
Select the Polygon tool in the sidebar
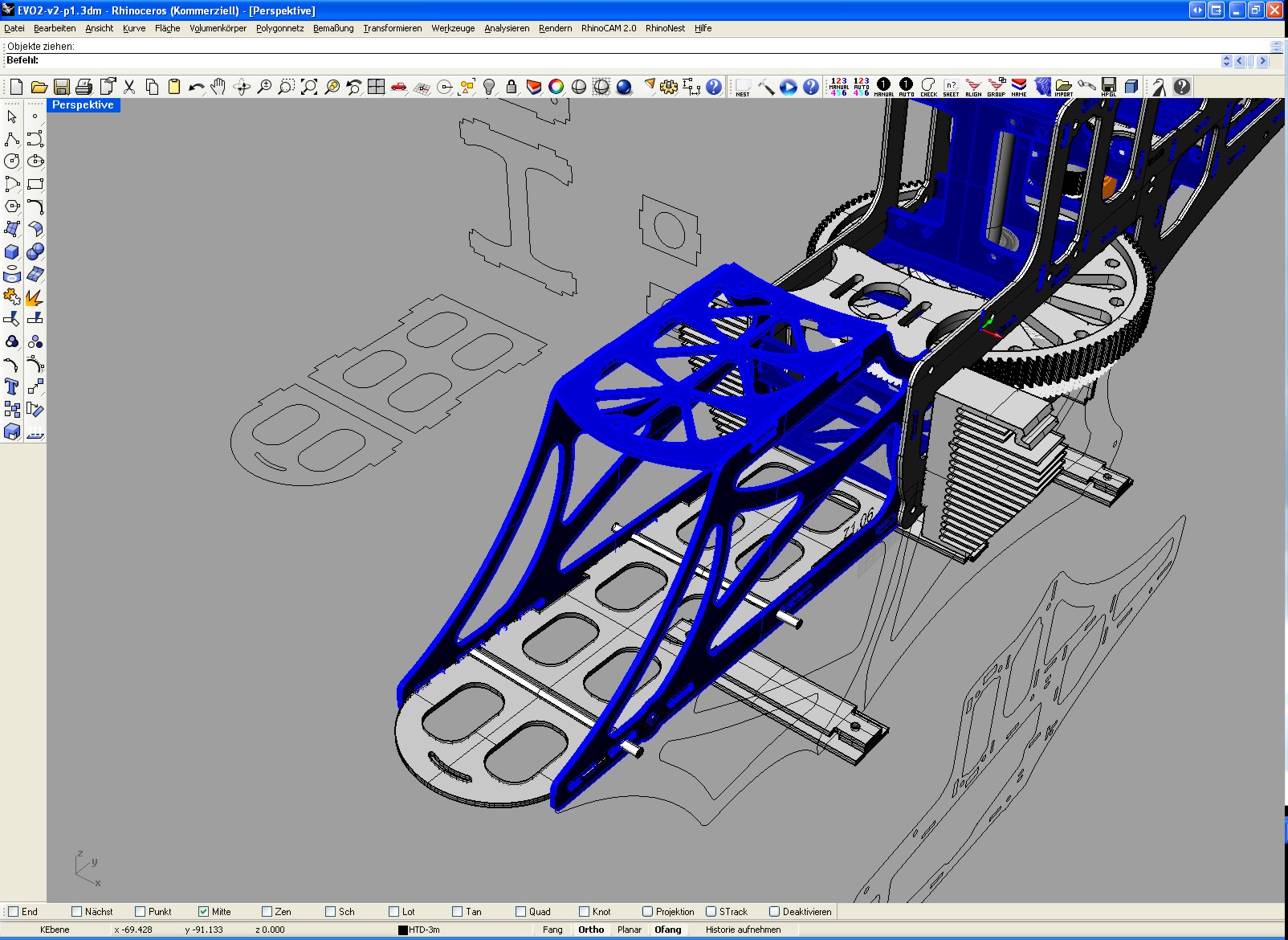click(12, 206)
